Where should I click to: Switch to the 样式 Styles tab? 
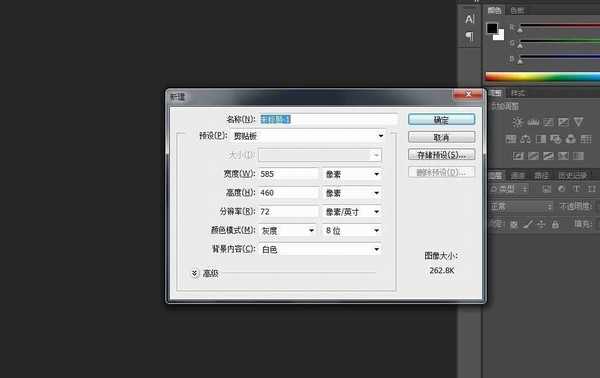point(518,93)
